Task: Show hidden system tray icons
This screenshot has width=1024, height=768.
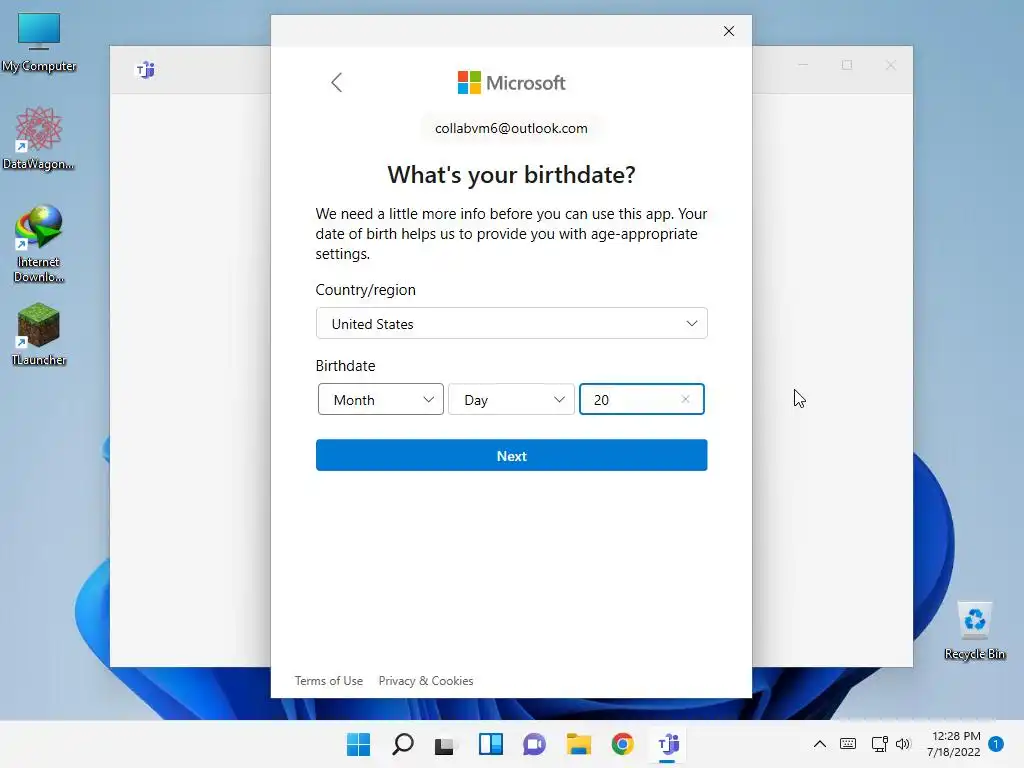Action: pos(820,744)
